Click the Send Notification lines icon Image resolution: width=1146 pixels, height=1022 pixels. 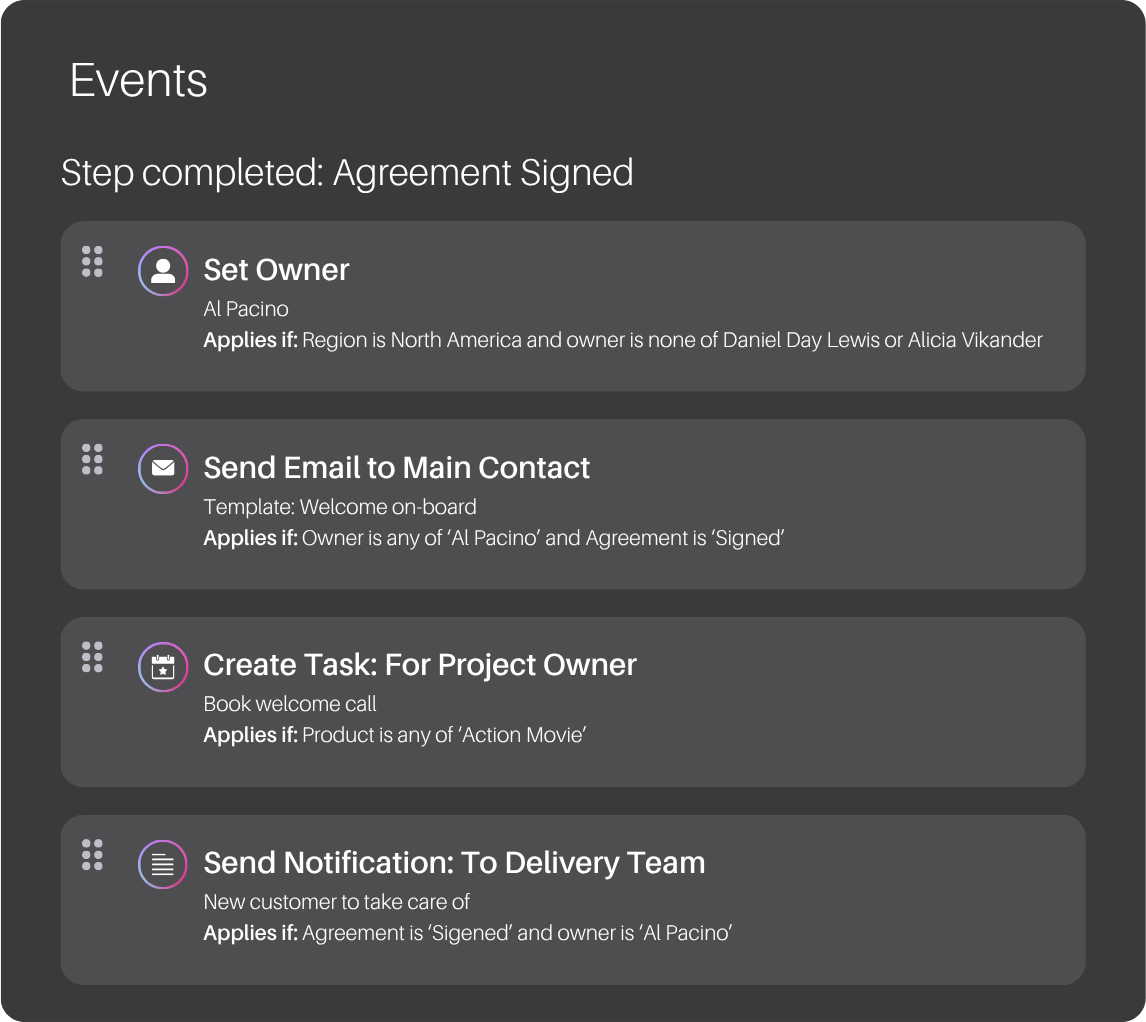[x=163, y=864]
